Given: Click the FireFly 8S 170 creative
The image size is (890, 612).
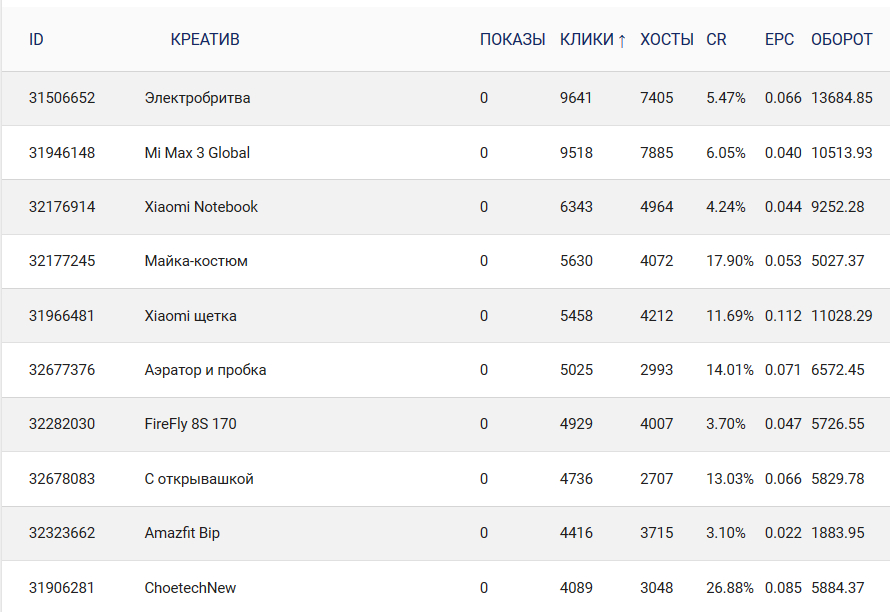Looking at the screenshot, I should [190, 424].
